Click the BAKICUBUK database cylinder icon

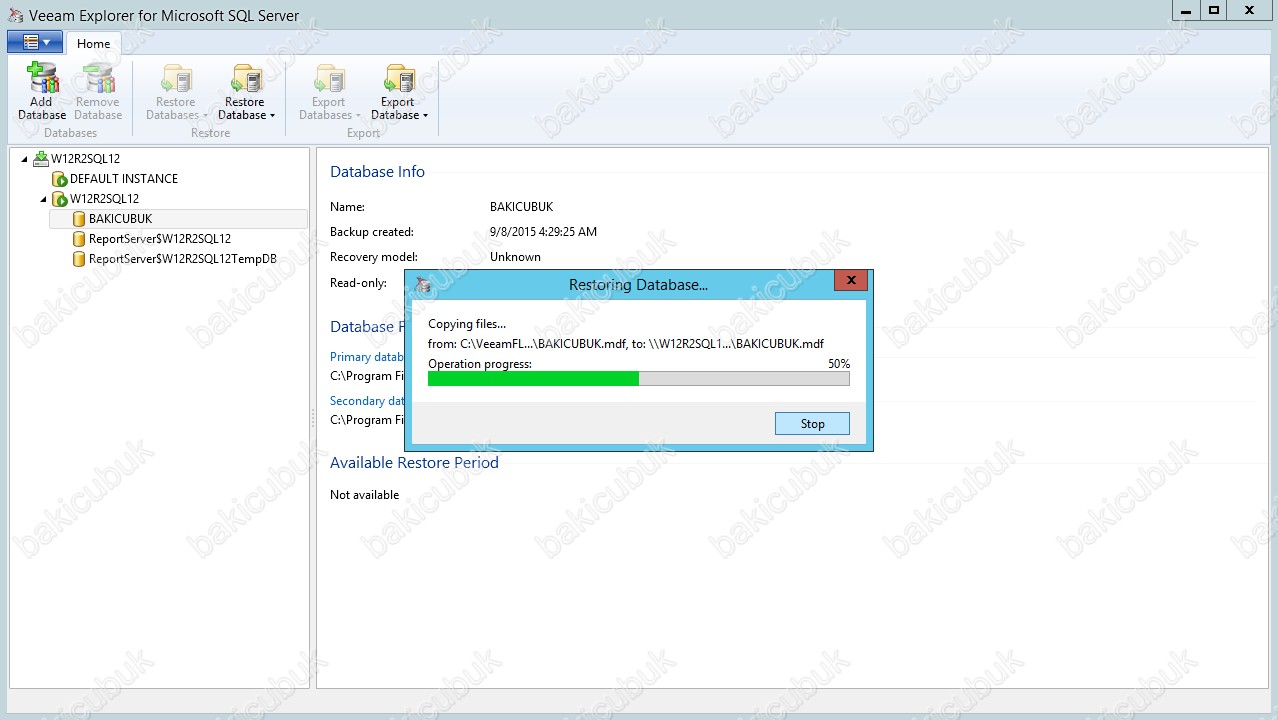coord(79,219)
